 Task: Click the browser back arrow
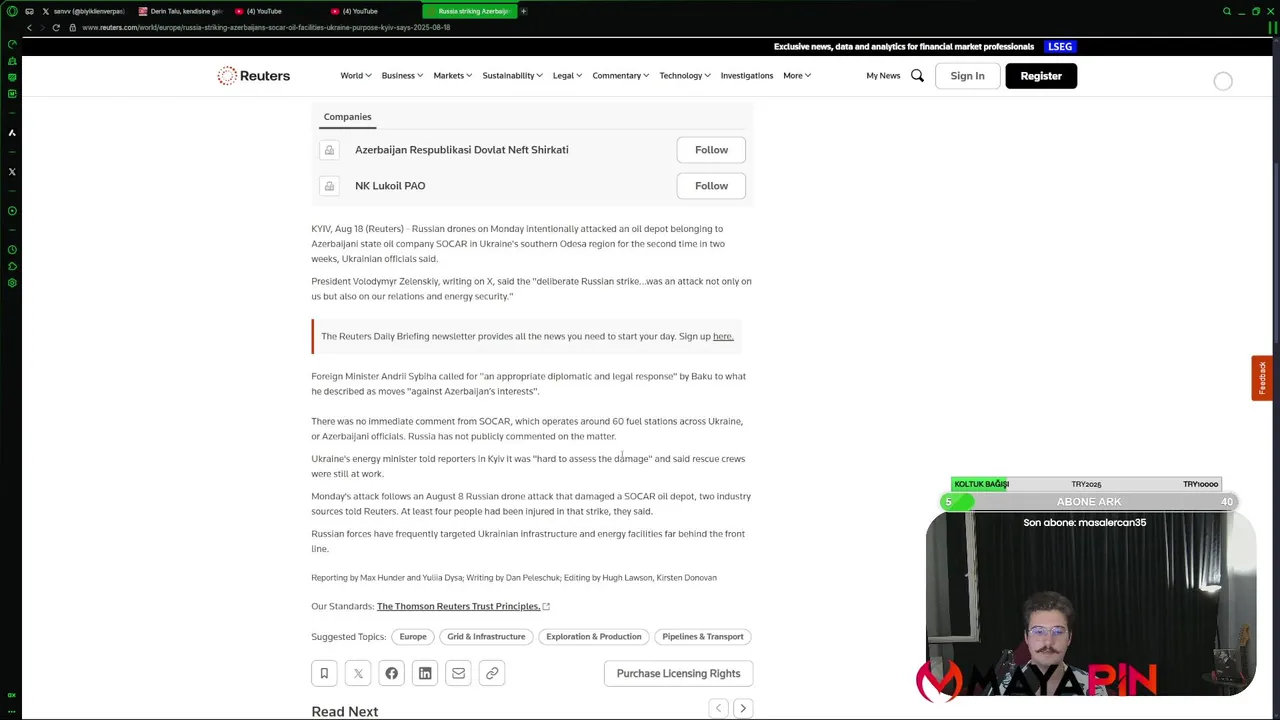click(x=29, y=27)
